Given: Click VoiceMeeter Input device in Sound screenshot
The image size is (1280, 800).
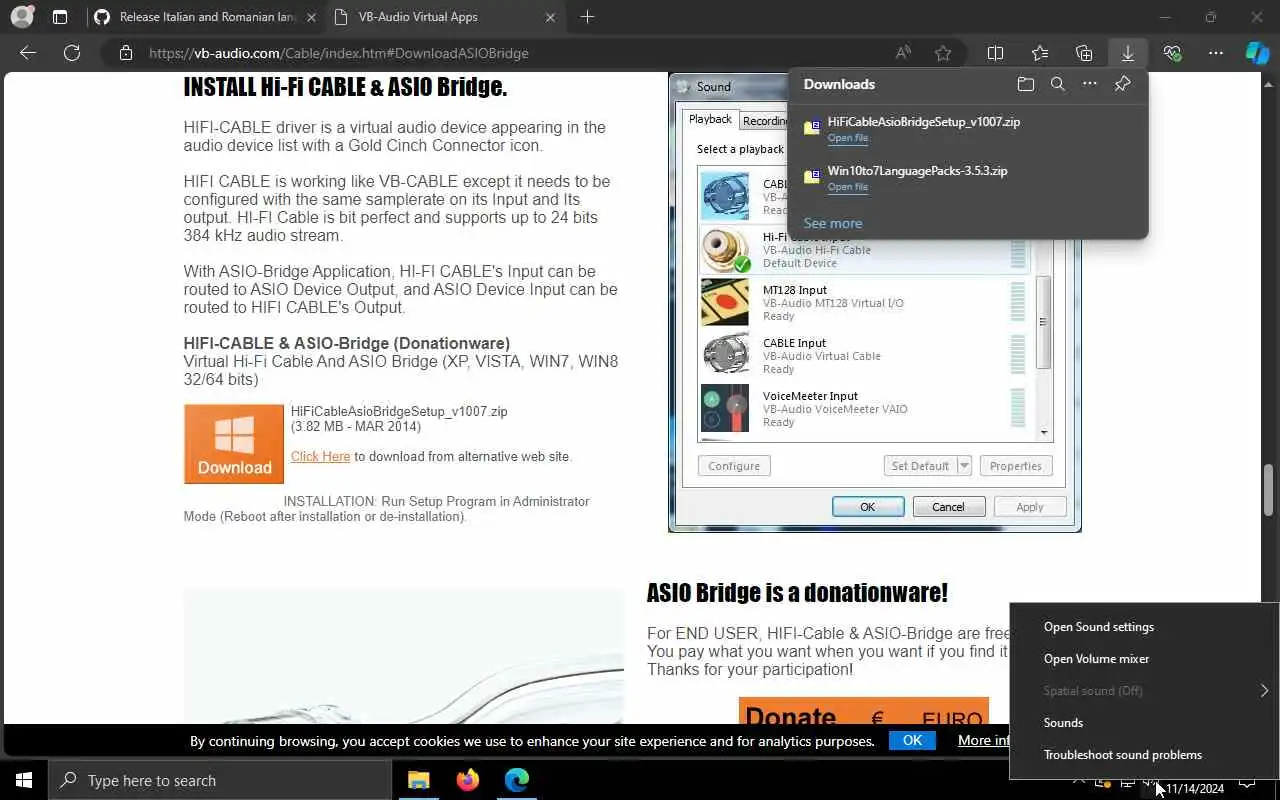Looking at the screenshot, I should click(864, 408).
